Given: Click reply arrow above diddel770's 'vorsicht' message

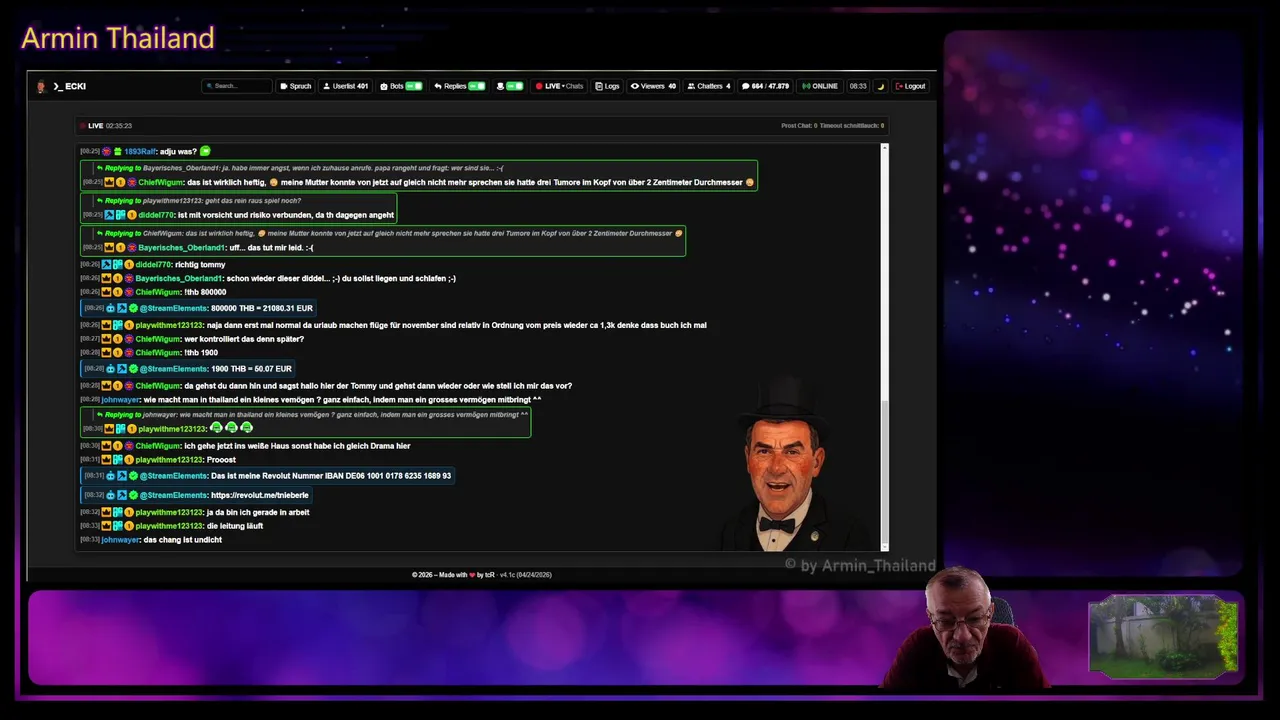Looking at the screenshot, I should pos(100,200).
